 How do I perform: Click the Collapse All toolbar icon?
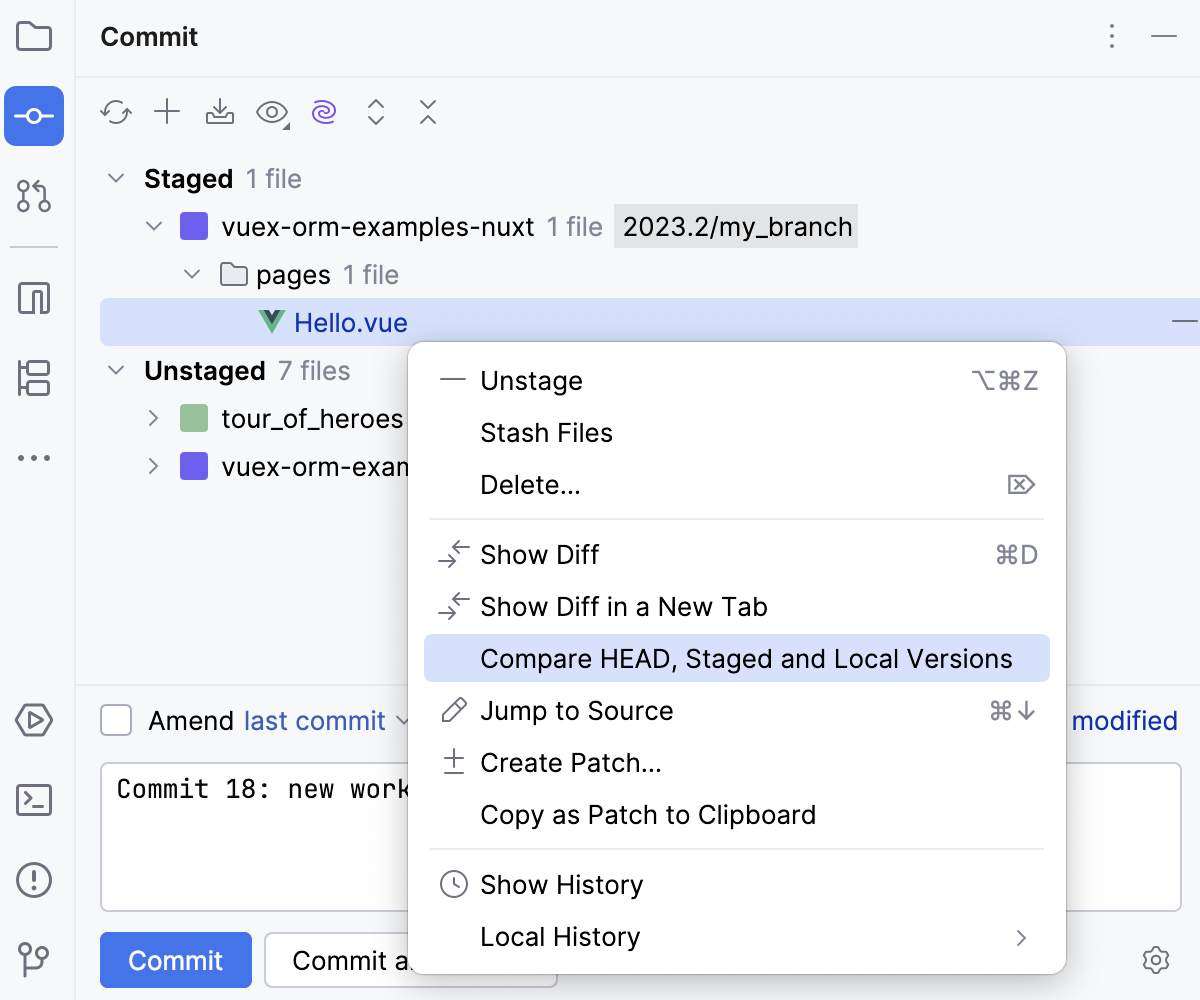pyautogui.click(x=428, y=112)
